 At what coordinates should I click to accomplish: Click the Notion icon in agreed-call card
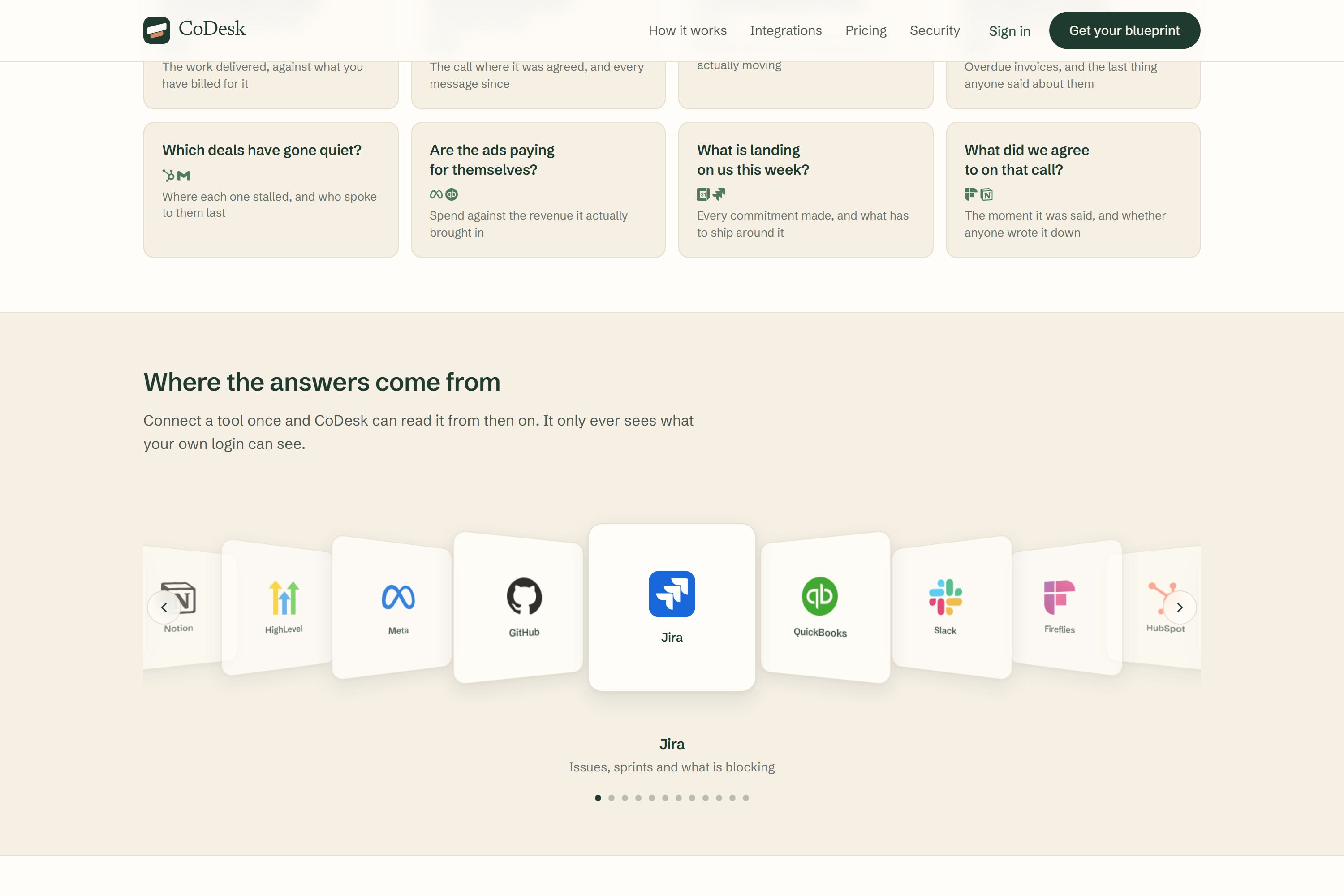coord(986,194)
